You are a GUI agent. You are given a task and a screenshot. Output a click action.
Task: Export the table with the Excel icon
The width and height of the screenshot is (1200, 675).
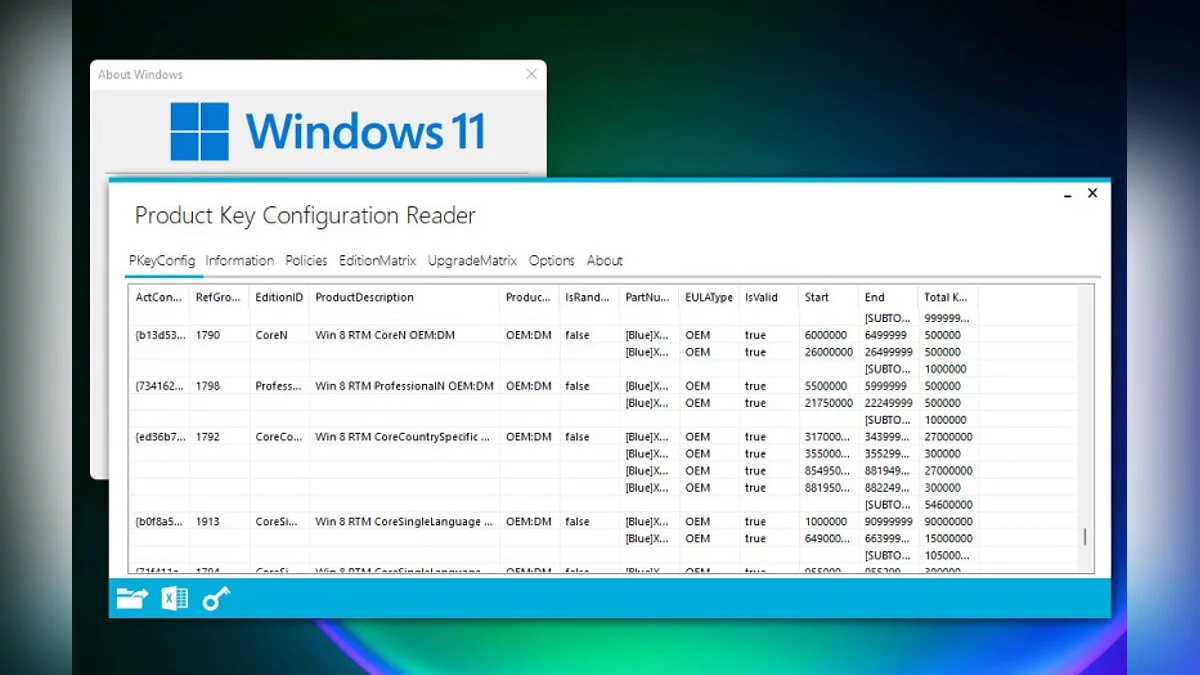click(175, 598)
